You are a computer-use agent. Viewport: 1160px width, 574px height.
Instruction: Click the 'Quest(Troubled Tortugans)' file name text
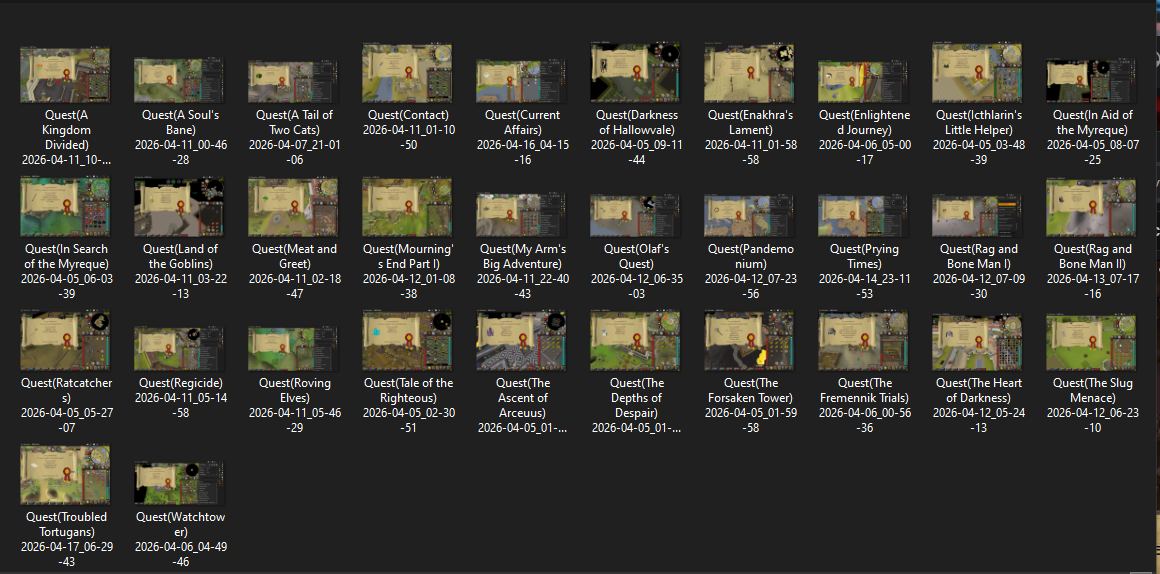tap(65, 524)
